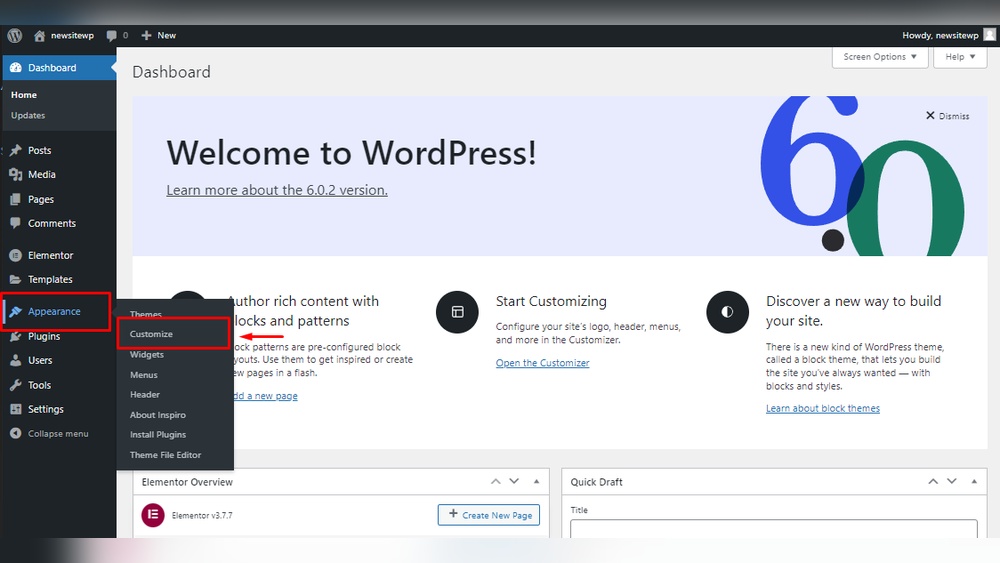Focus the Quick Draft Title field
Screen dimensions: 1000x563
(x=774, y=529)
